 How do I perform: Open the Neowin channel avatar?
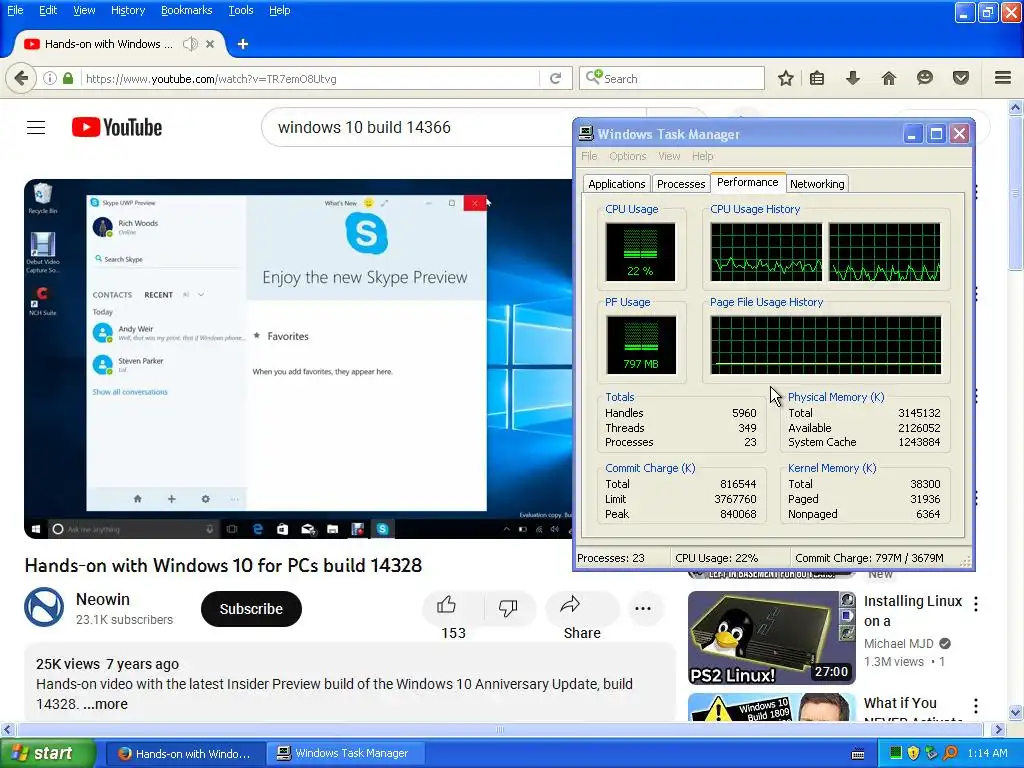coord(44,607)
